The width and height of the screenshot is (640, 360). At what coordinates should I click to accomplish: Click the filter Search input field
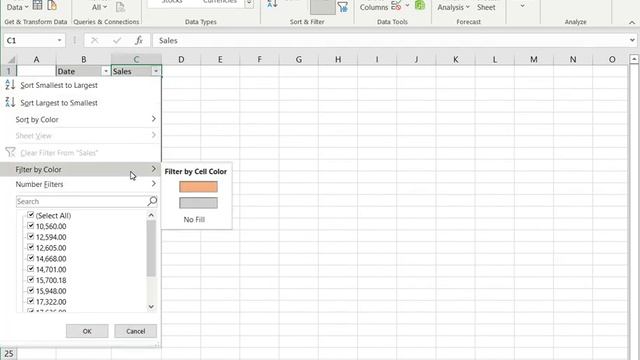click(x=81, y=201)
